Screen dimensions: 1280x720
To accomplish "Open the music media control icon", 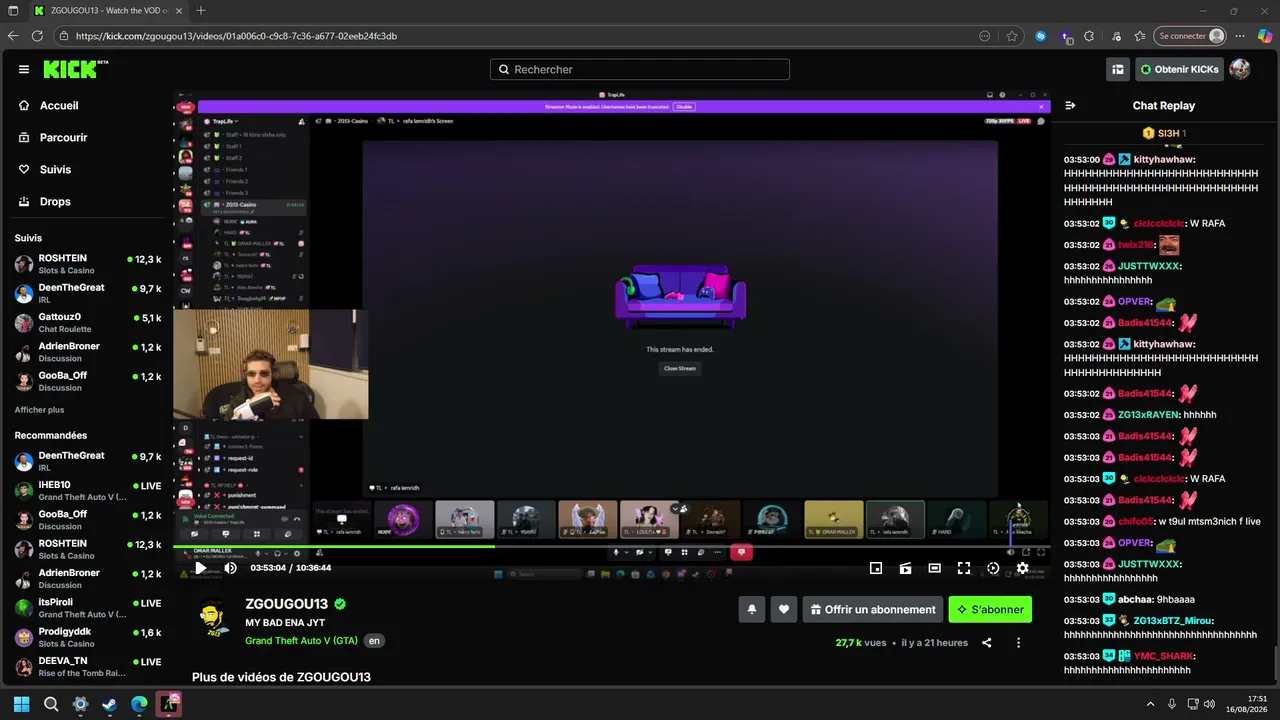I will coord(1116,36).
